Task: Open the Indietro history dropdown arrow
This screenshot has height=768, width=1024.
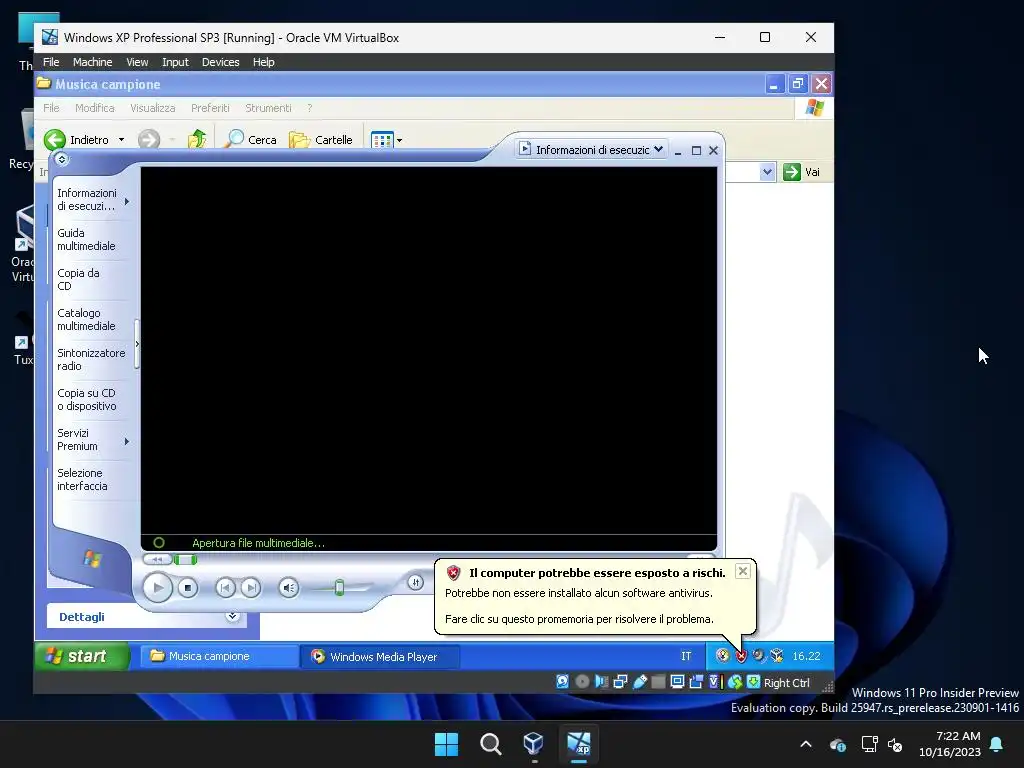Action: pyautogui.click(x=121, y=139)
